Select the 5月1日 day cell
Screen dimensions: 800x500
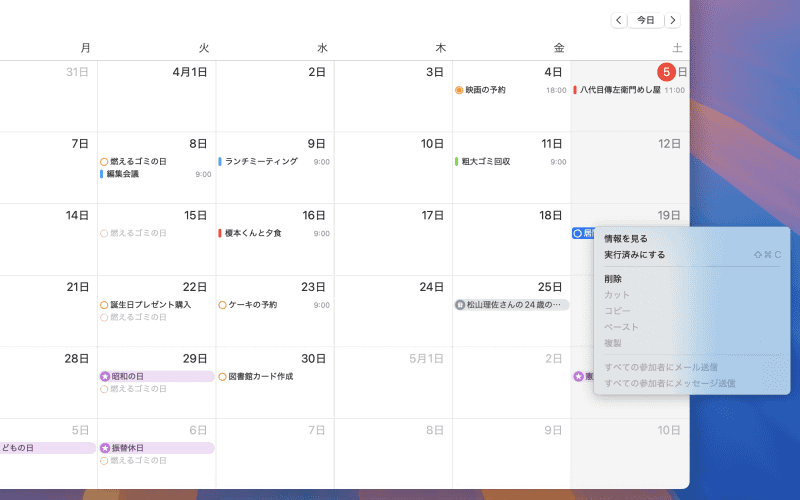[393, 383]
